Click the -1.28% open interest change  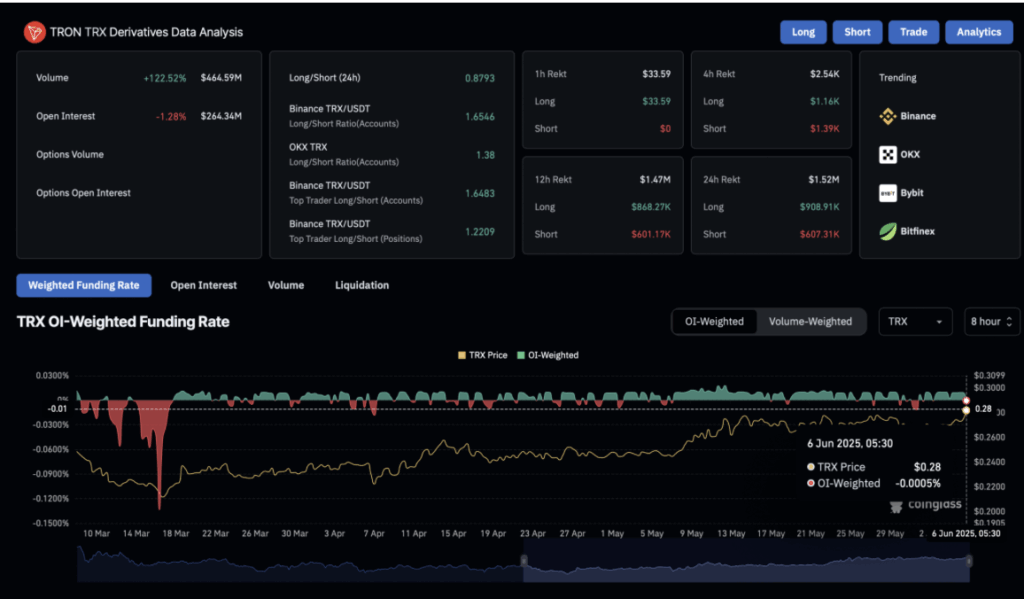click(x=170, y=117)
